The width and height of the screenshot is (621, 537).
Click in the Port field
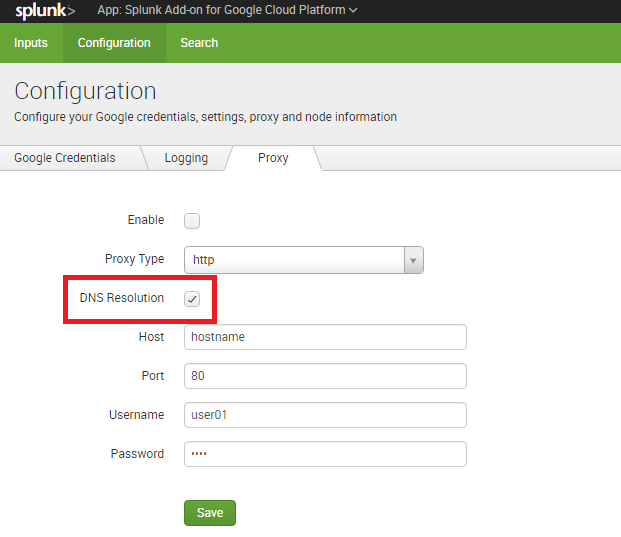pos(325,376)
